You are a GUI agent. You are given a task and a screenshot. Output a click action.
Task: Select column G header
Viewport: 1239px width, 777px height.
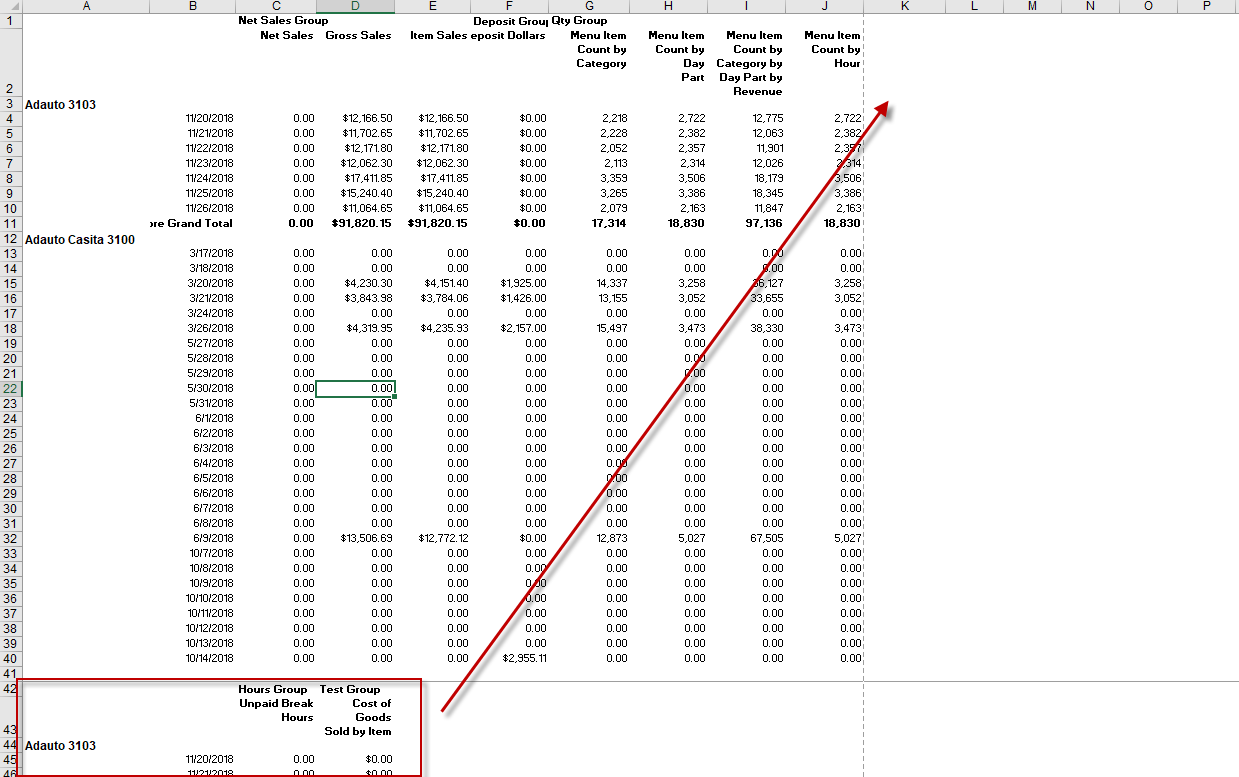[588, 6]
